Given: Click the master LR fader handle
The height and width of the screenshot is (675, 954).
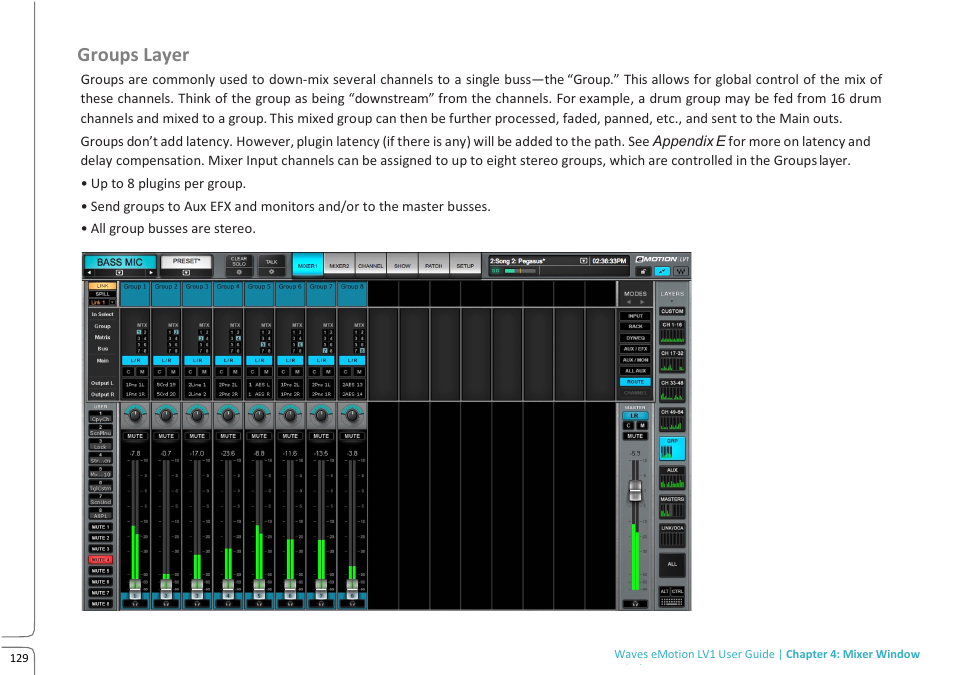Looking at the screenshot, I should (x=635, y=491).
